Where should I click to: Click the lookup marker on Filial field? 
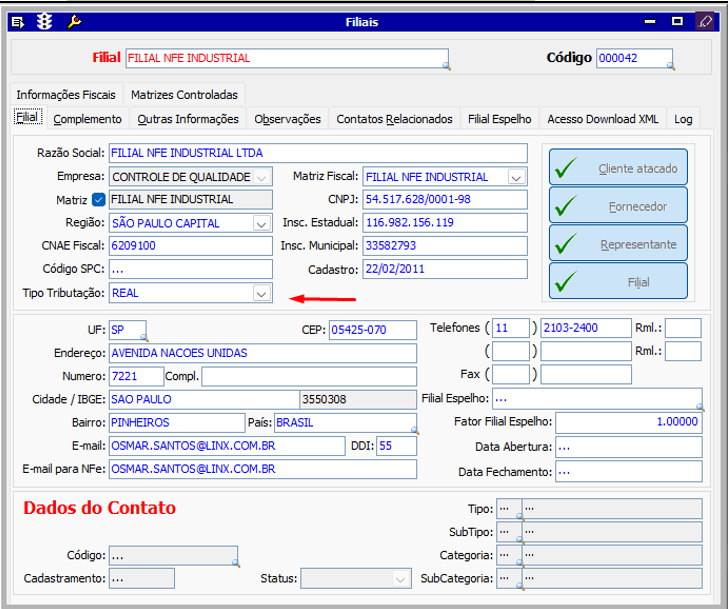(x=446, y=67)
